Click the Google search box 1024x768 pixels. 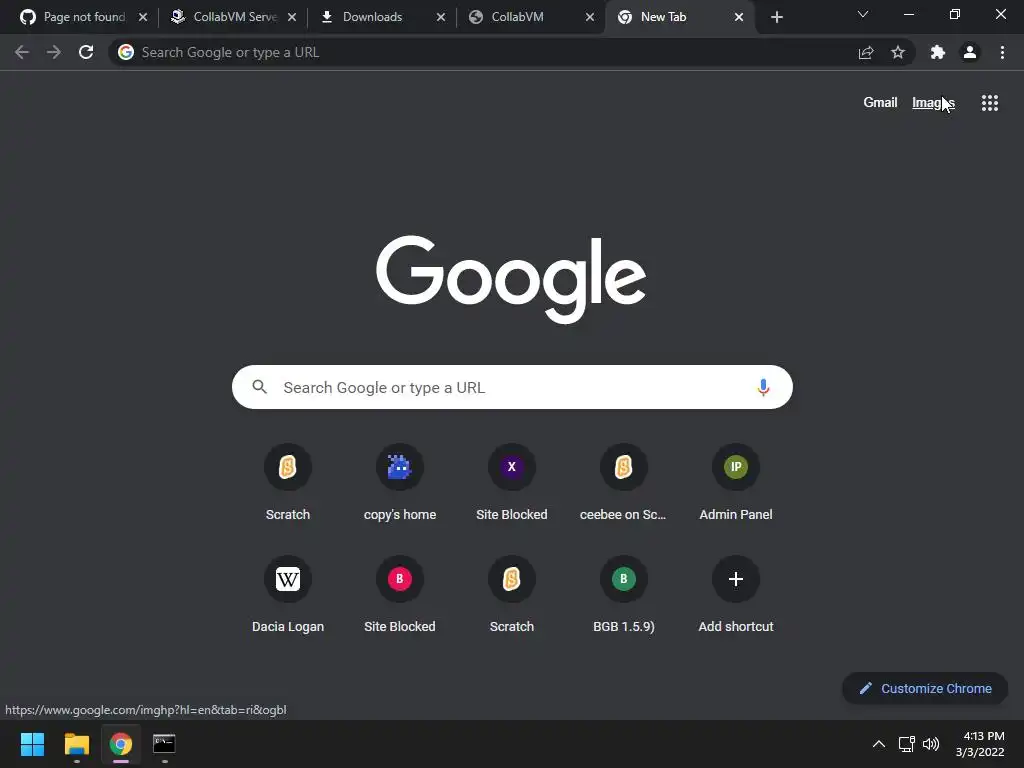pyautogui.click(x=512, y=387)
